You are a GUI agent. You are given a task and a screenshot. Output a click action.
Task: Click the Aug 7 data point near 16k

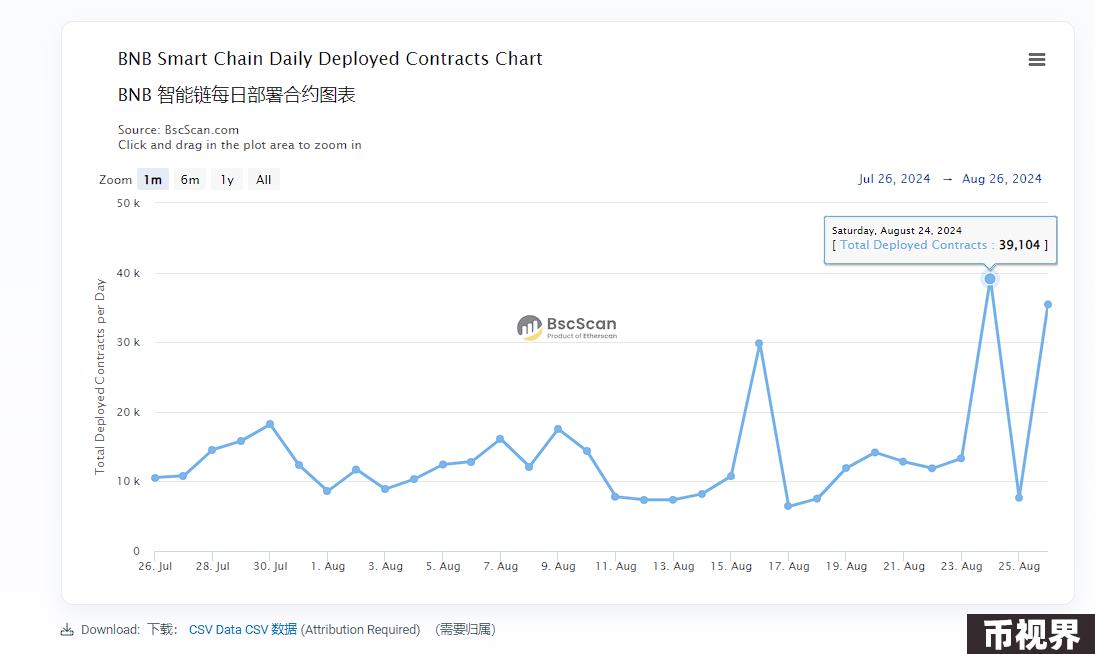coord(500,439)
